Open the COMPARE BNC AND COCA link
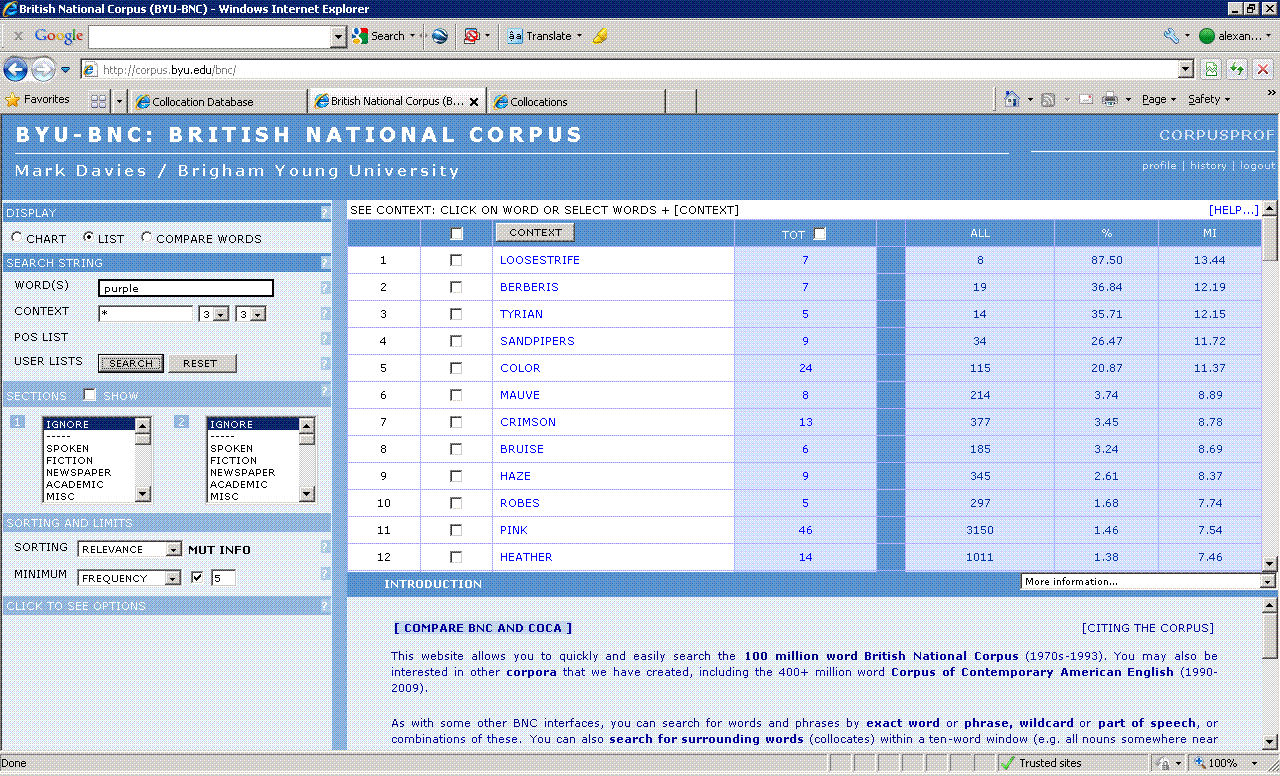Image resolution: width=1280 pixels, height=776 pixels. point(483,628)
